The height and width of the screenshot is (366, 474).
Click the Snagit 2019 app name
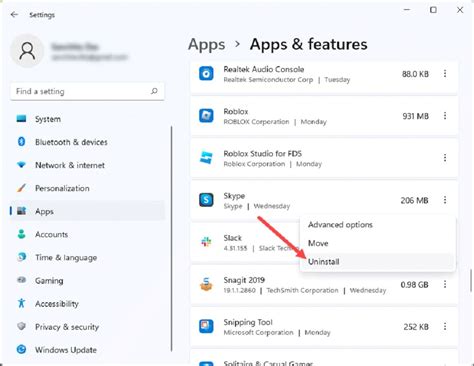click(244, 280)
